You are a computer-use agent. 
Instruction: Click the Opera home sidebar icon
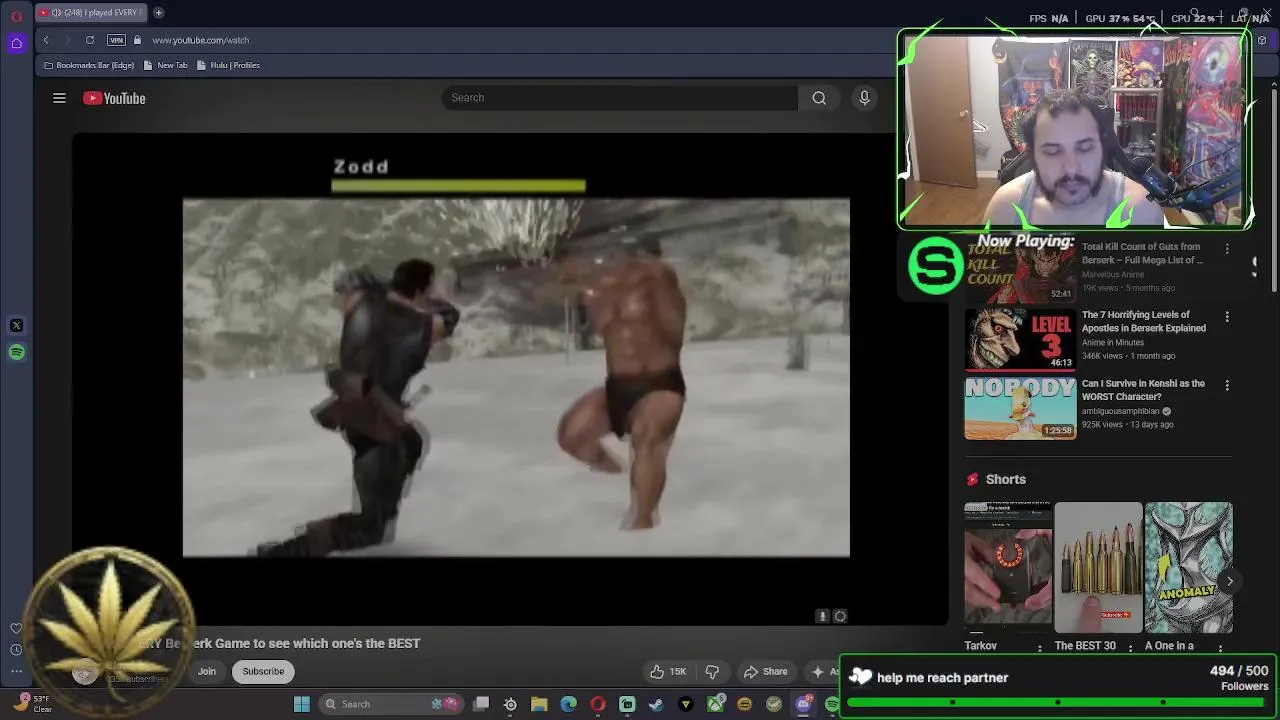(x=16, y=43)
